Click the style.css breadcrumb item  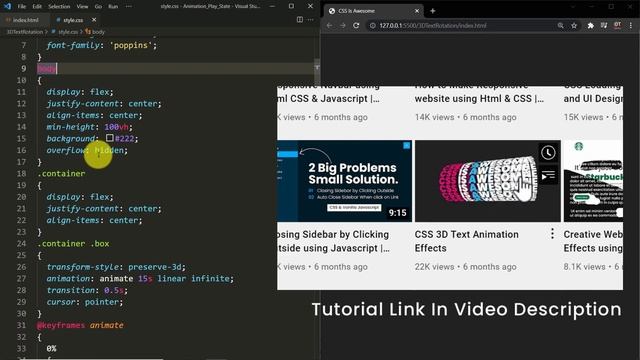68,32
